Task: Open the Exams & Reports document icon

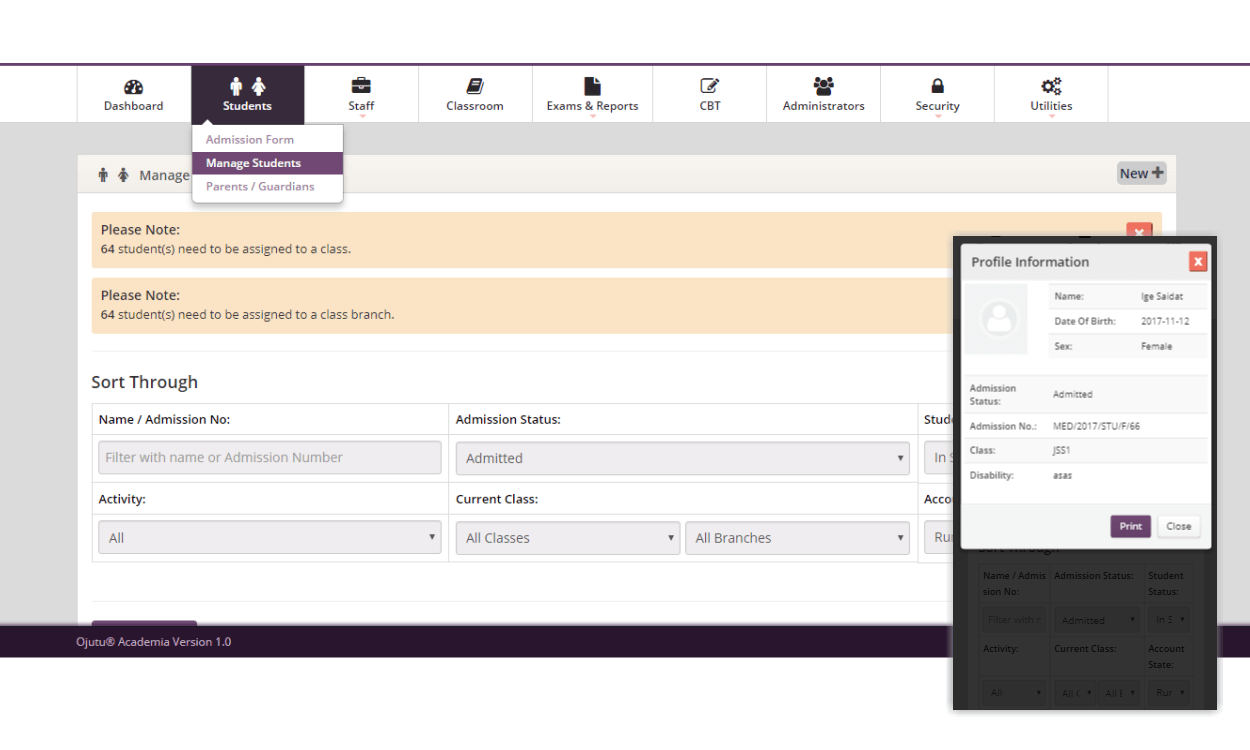Action: (592, 87)
